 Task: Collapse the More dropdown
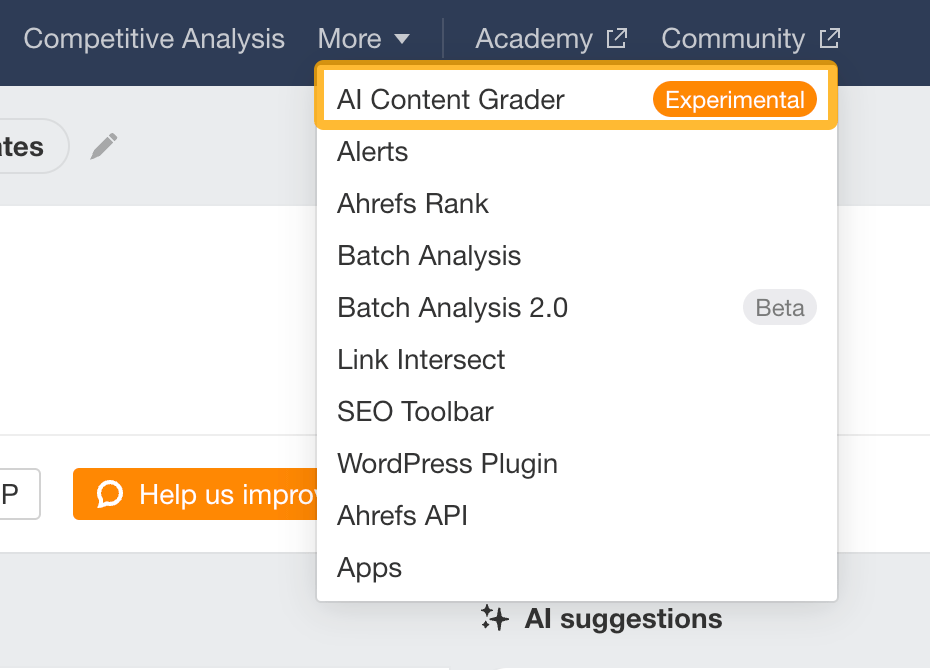click(x=364, y=38)
